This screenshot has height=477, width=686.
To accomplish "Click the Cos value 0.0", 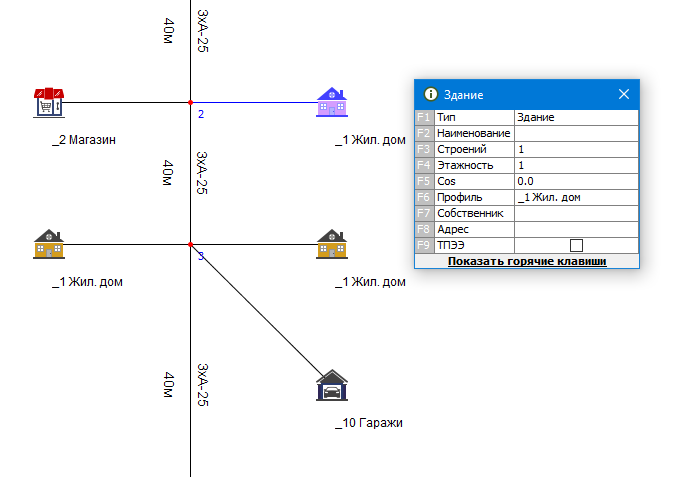I will (576, 181).
